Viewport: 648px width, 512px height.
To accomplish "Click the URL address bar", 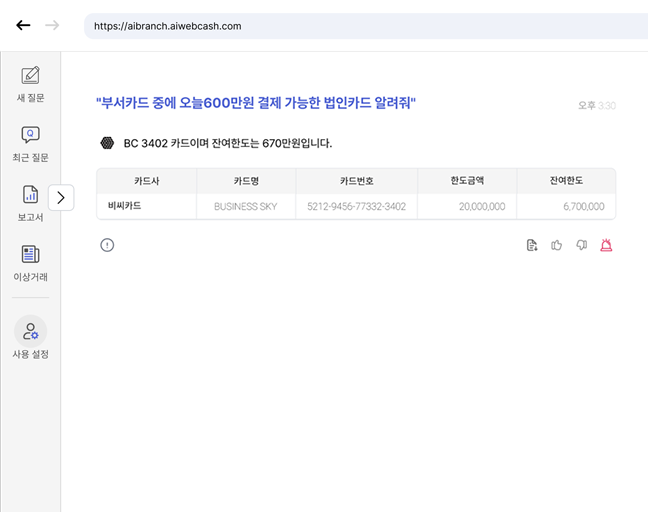I will point(360,26).
